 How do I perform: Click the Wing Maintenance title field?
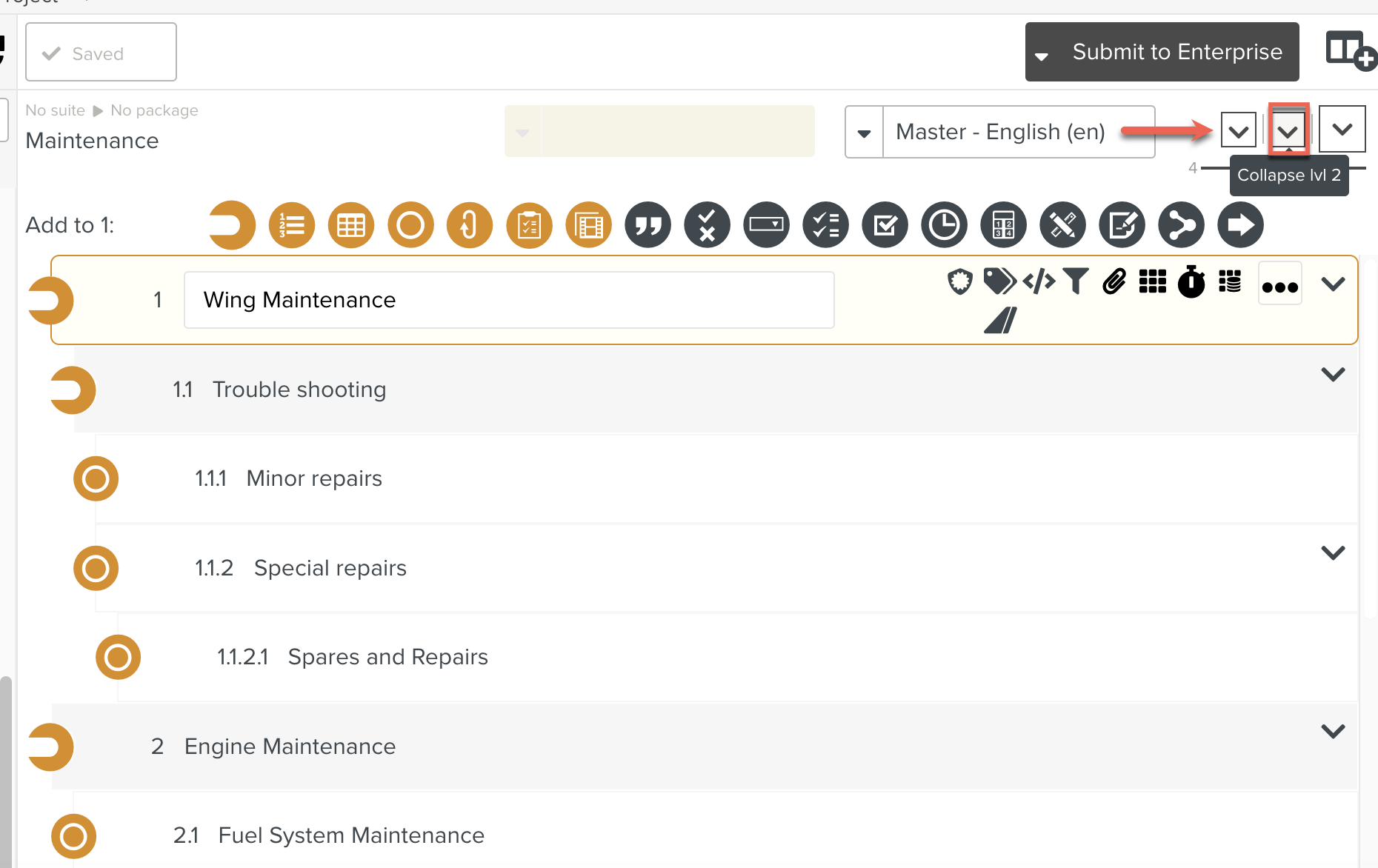tap(508, 300)
